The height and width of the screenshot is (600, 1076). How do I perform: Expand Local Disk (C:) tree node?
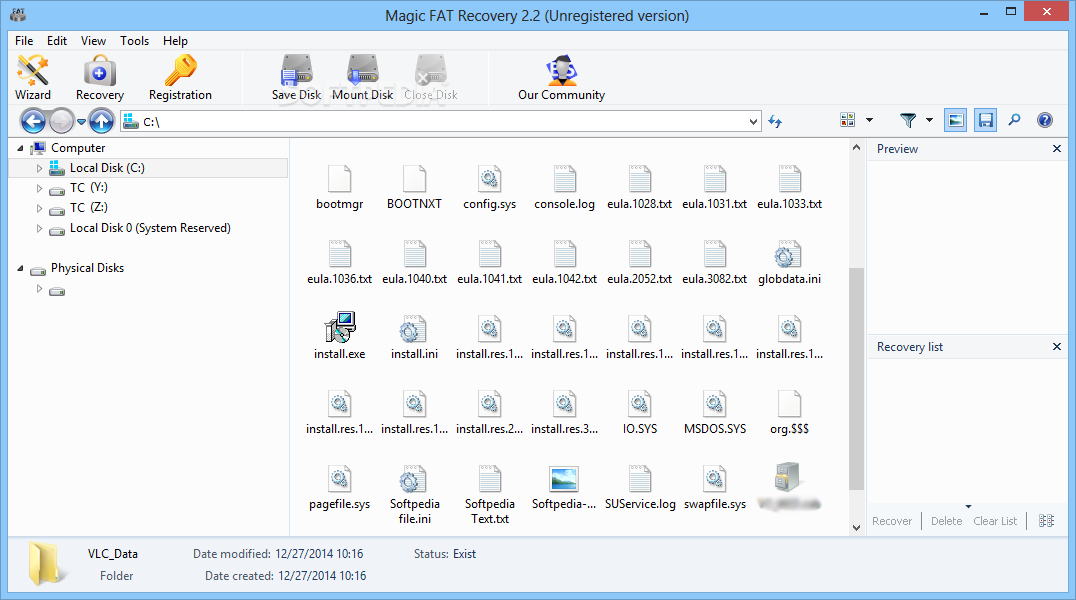[39, 168]
